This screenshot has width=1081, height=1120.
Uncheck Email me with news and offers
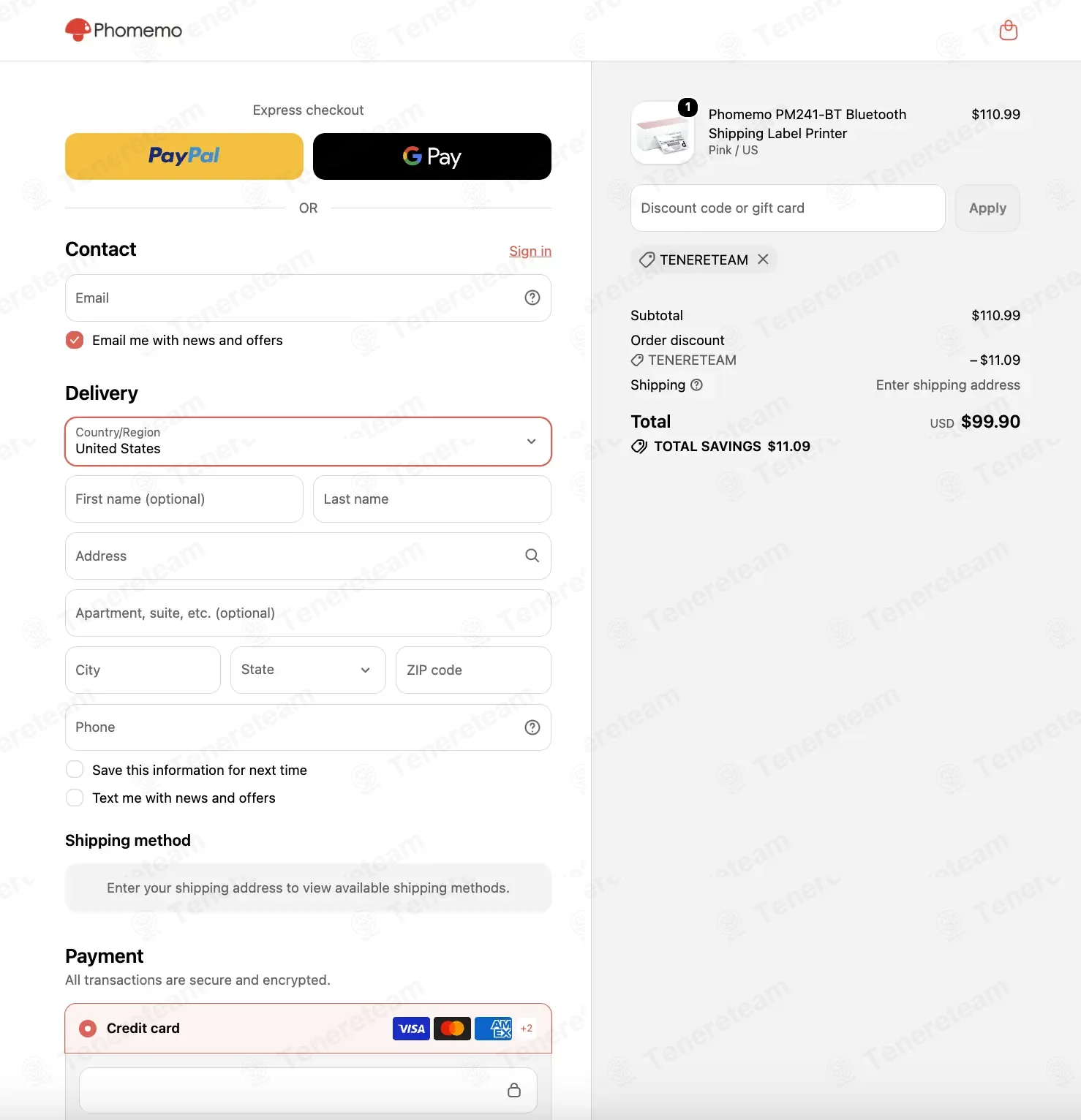click(x=75, y=340)
